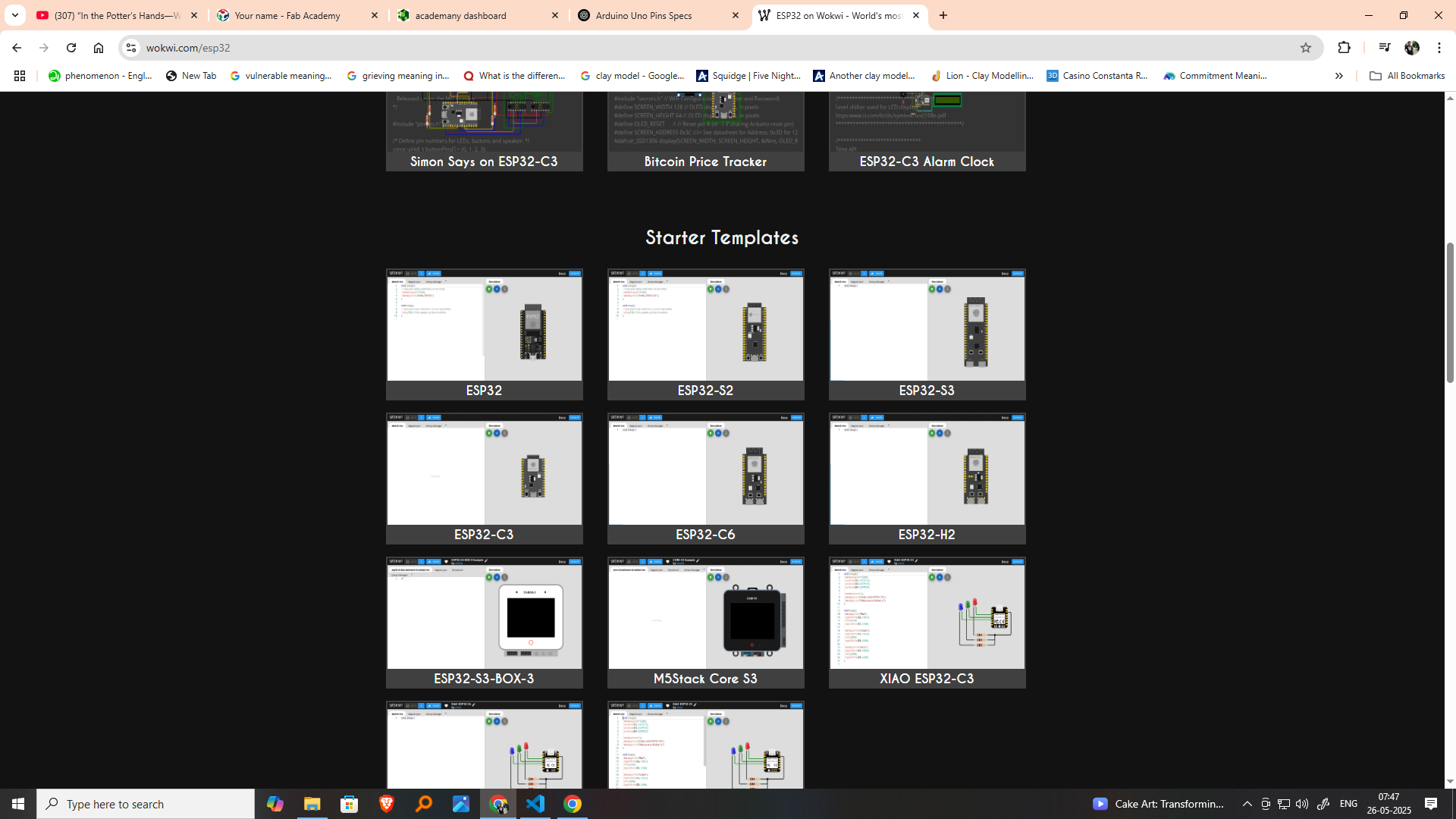This screenshot has height=819, width=1456.
Task: Open the Lion - Clay Modelling bookmark
Action: pos(982,76)
